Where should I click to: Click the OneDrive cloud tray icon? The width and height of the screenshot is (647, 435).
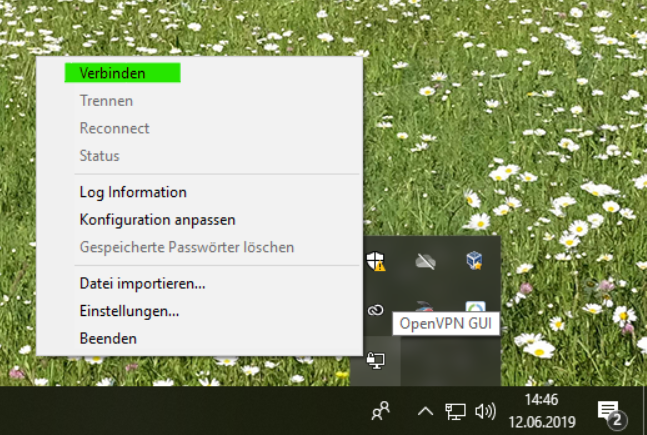pyautogui.click(x=426, y=261)
